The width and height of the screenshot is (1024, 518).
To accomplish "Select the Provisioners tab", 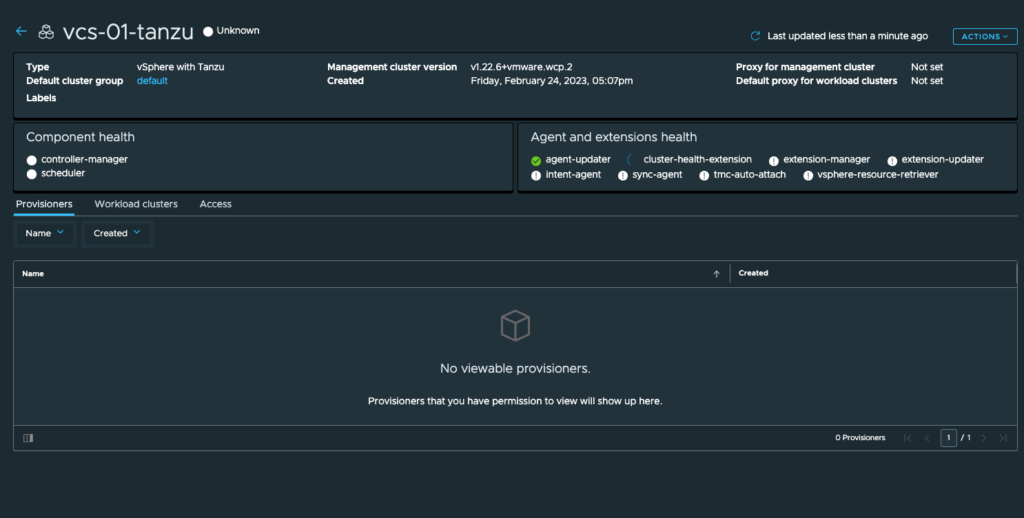I will 44,204.
